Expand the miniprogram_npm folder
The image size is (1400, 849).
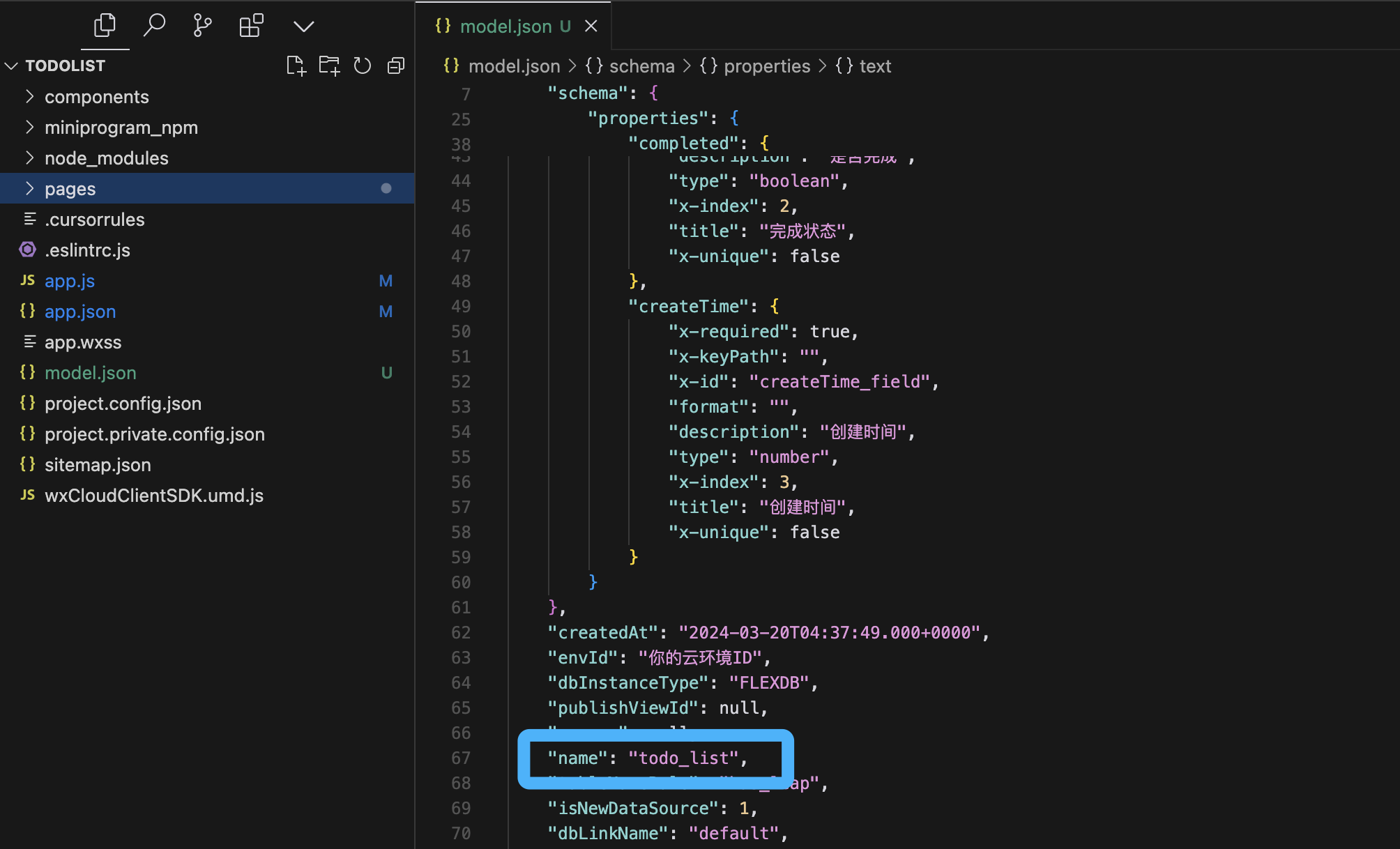[121, 128]
